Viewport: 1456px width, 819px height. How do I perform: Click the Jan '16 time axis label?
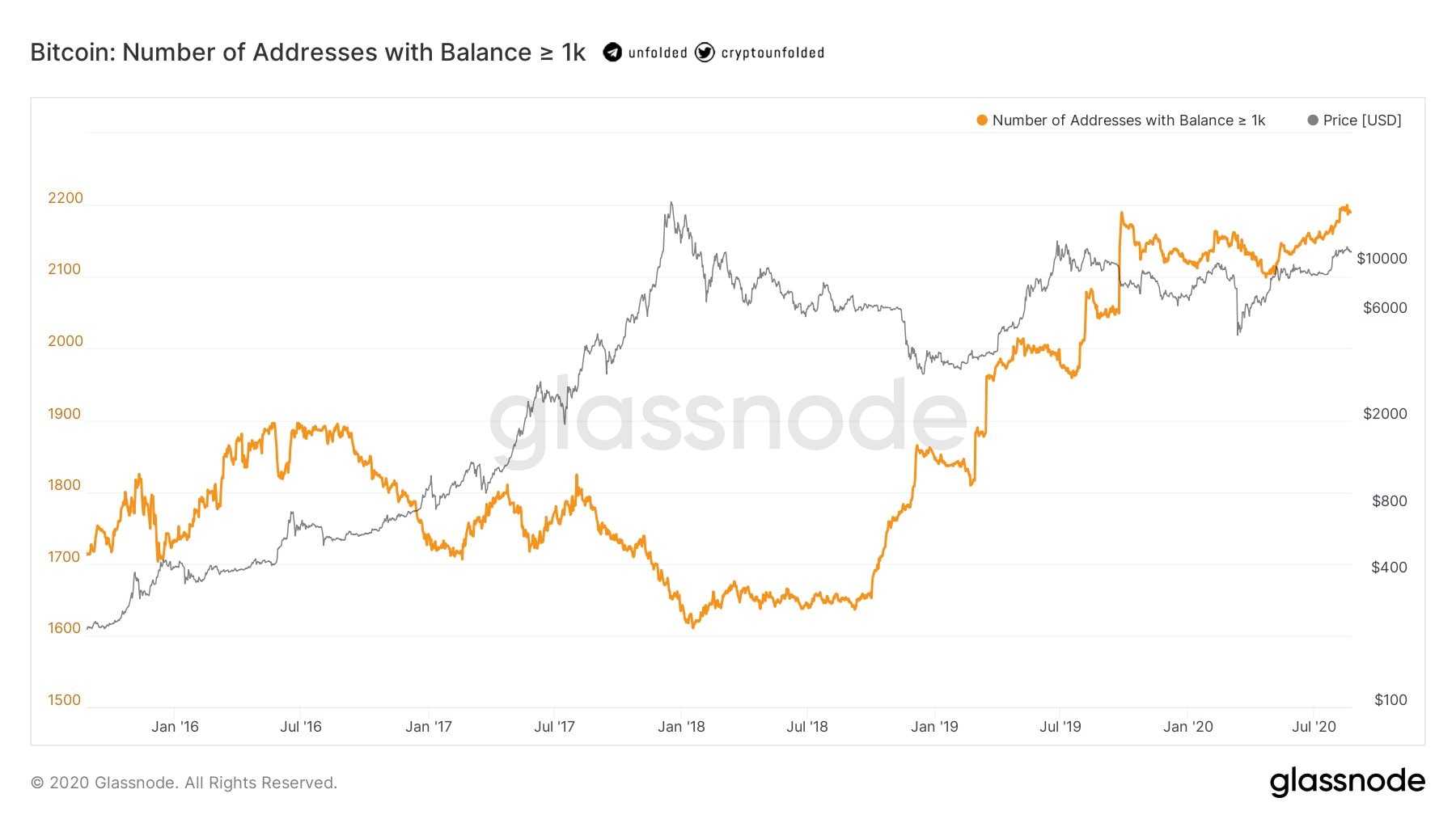point(175,727)
